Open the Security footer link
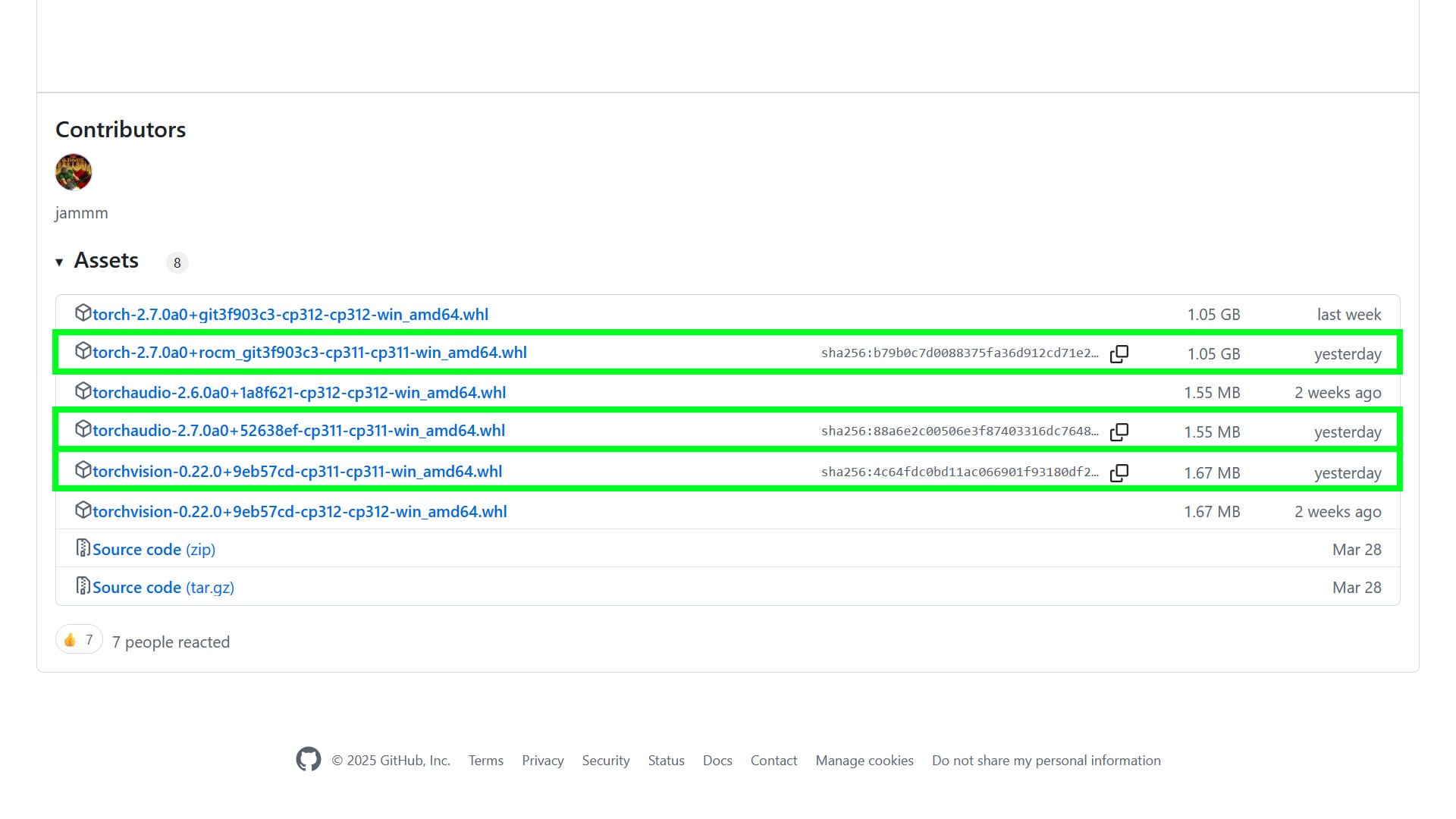Screen dimensions: 1456x819 (606, 761)
